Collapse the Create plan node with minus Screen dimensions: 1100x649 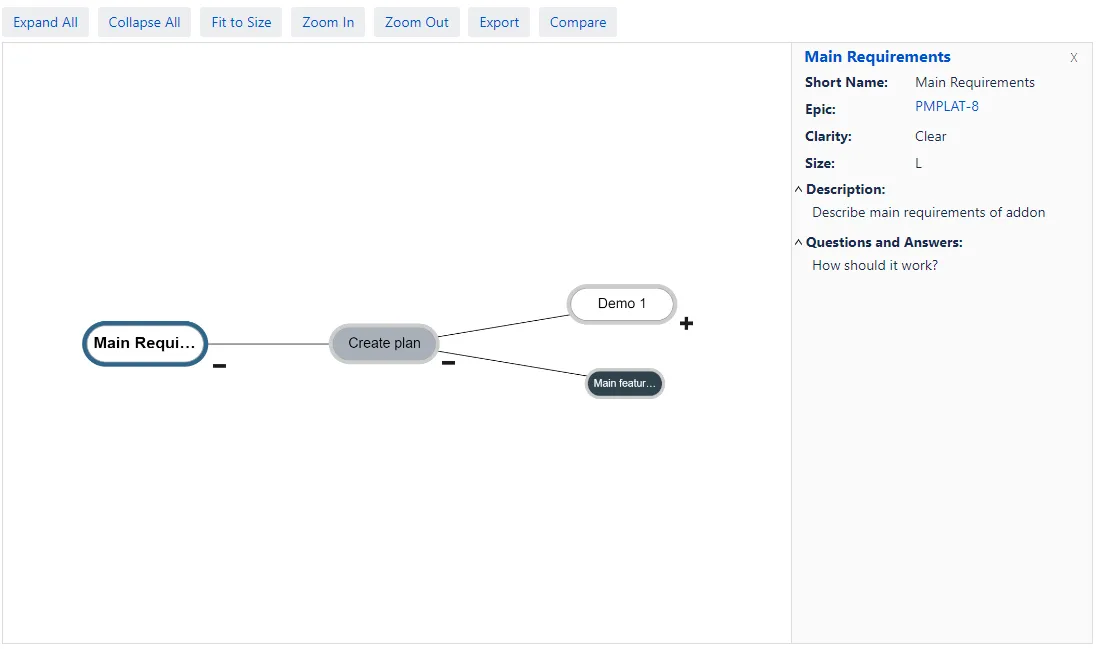click(x=448, y=363)
